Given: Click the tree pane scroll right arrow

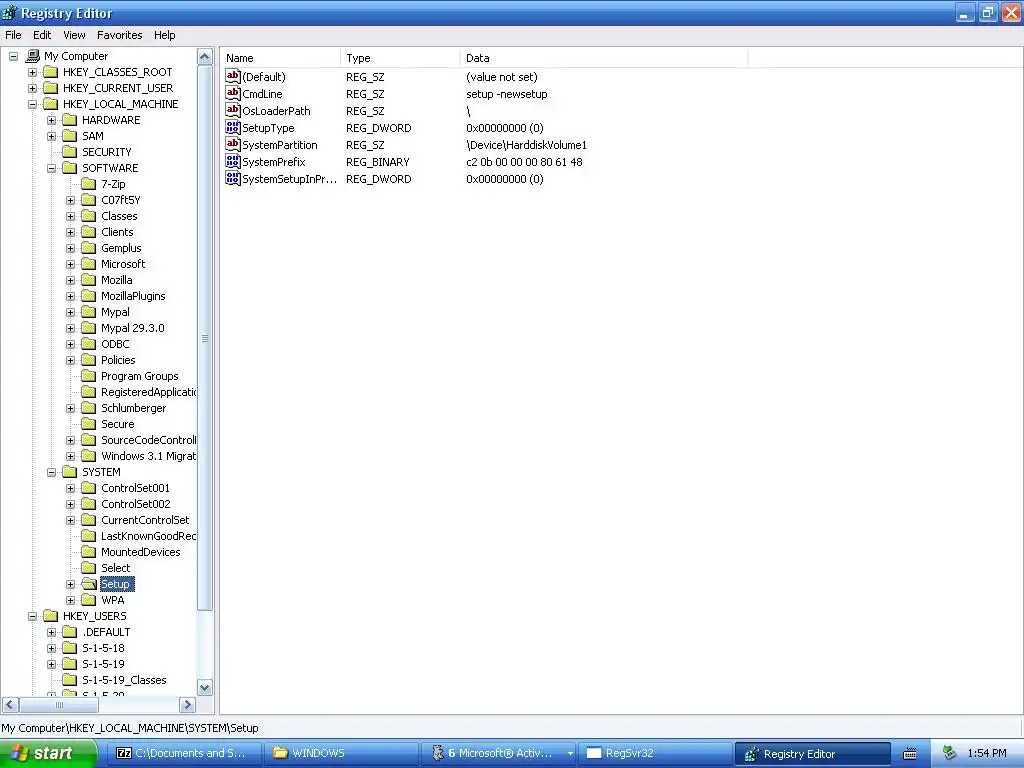Looking at the screenshot, I should point(187,705).
